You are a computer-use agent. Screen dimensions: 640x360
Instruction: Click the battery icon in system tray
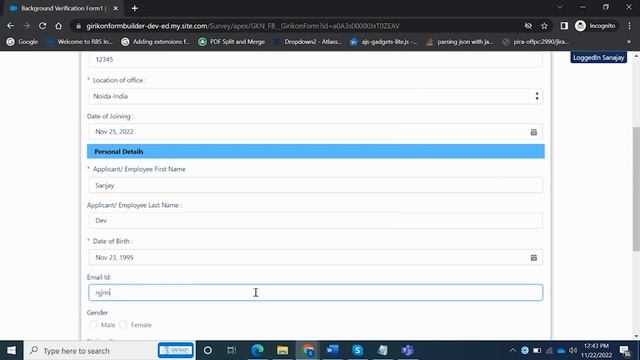pos(537,350)
